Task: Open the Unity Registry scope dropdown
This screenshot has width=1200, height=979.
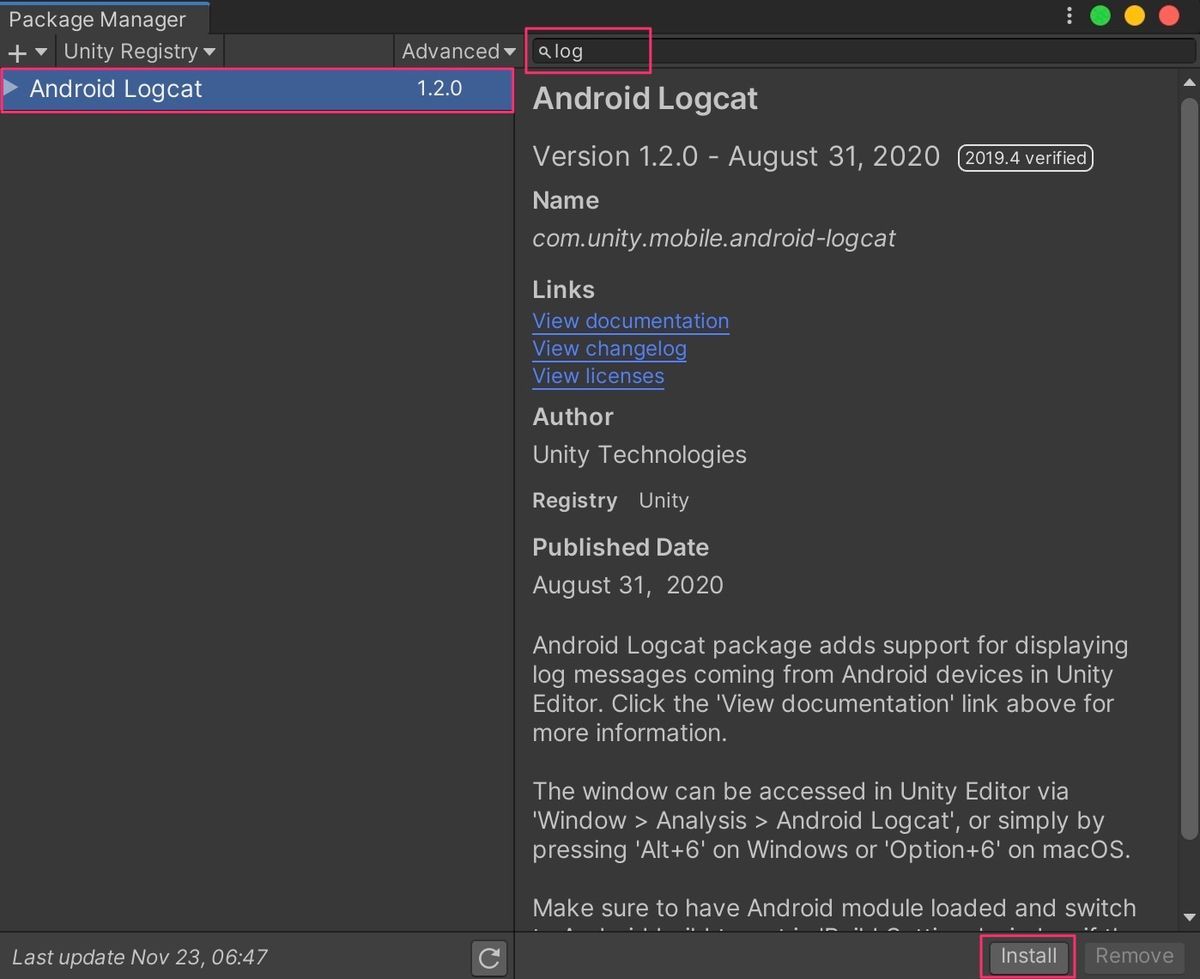Action: (140, 51)
